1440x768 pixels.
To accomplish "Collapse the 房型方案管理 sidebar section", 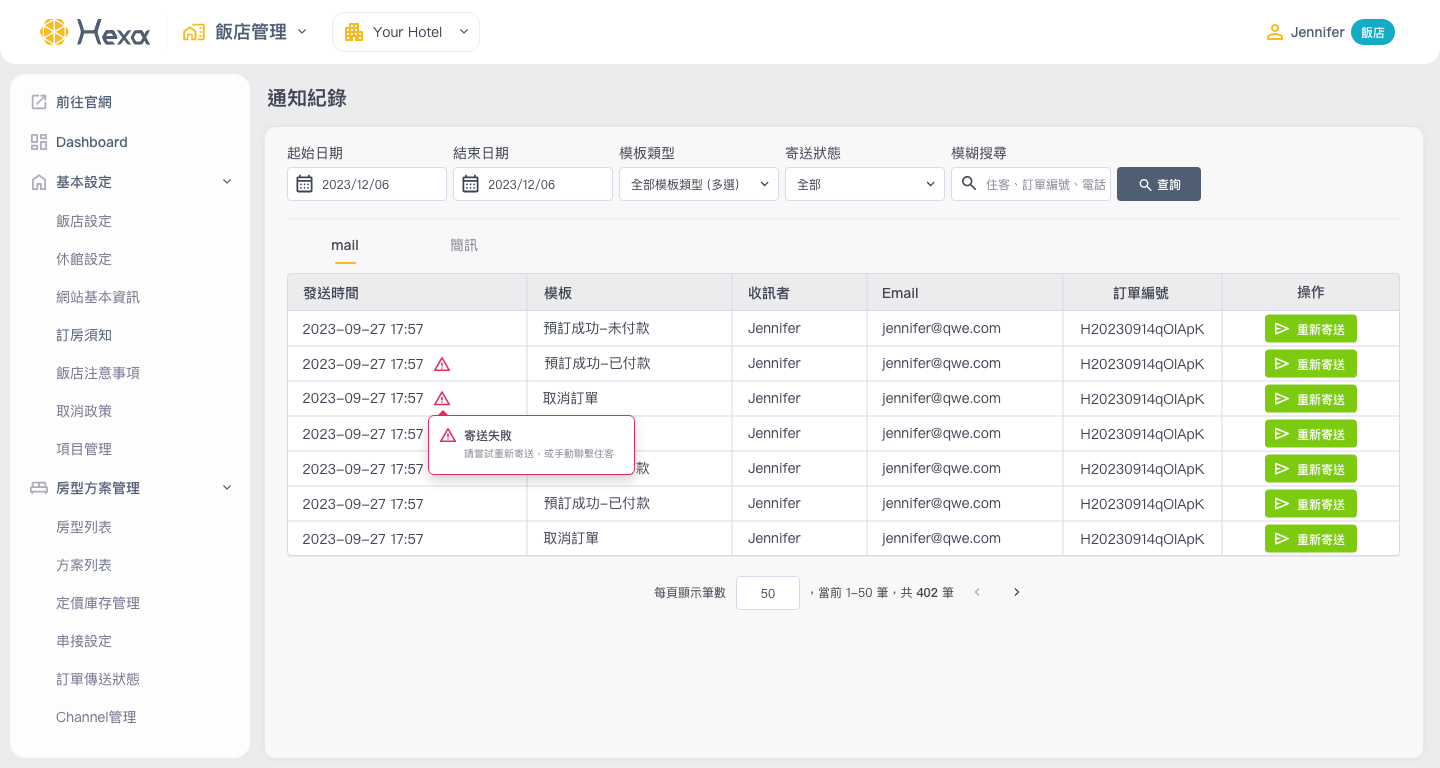I will click(227, 488).
